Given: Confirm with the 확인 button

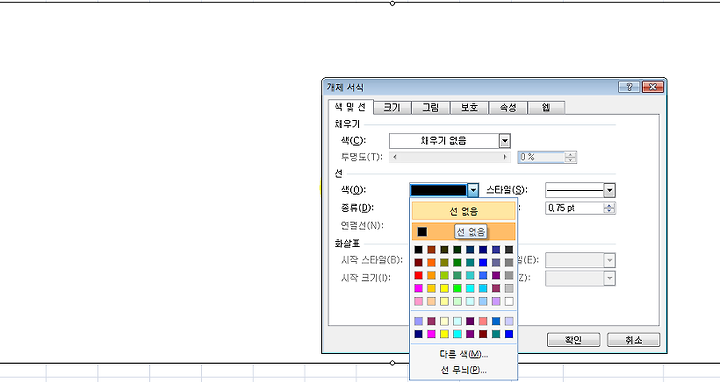Looking at the screenshot, I should click(x=574, y=340).
